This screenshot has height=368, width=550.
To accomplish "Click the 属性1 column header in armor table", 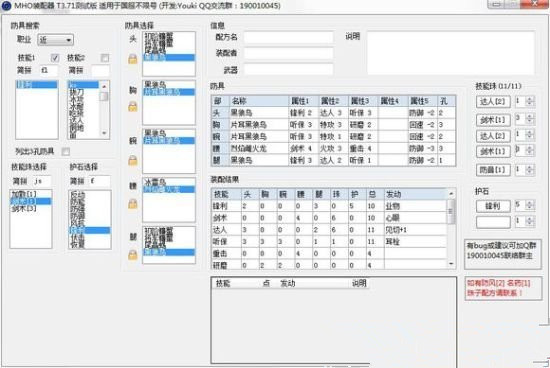I will 303,101.
